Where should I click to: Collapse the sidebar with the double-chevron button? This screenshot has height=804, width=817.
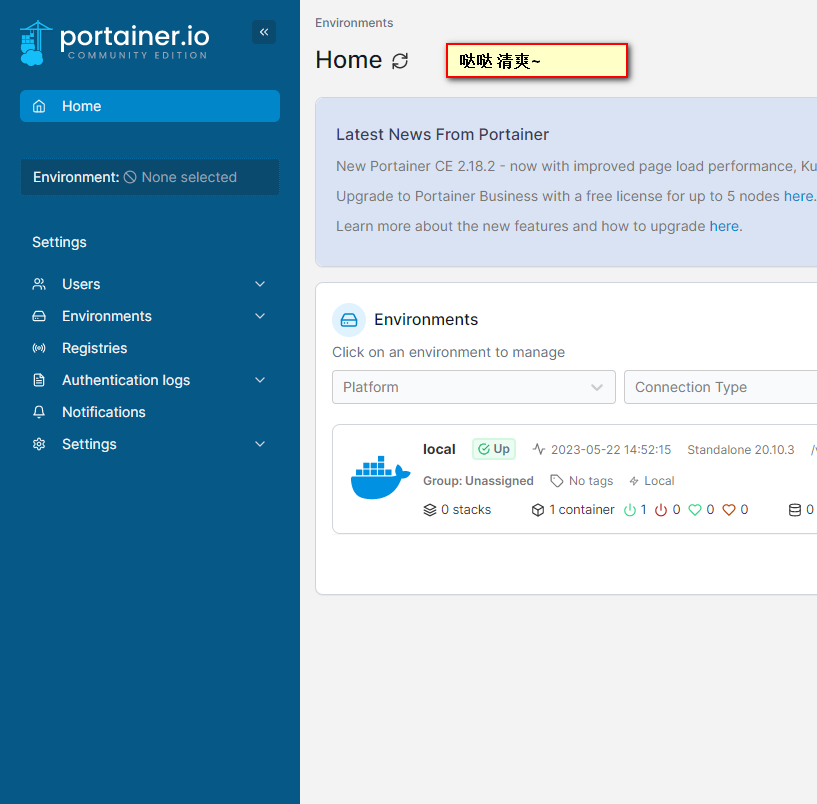point(264,32)
